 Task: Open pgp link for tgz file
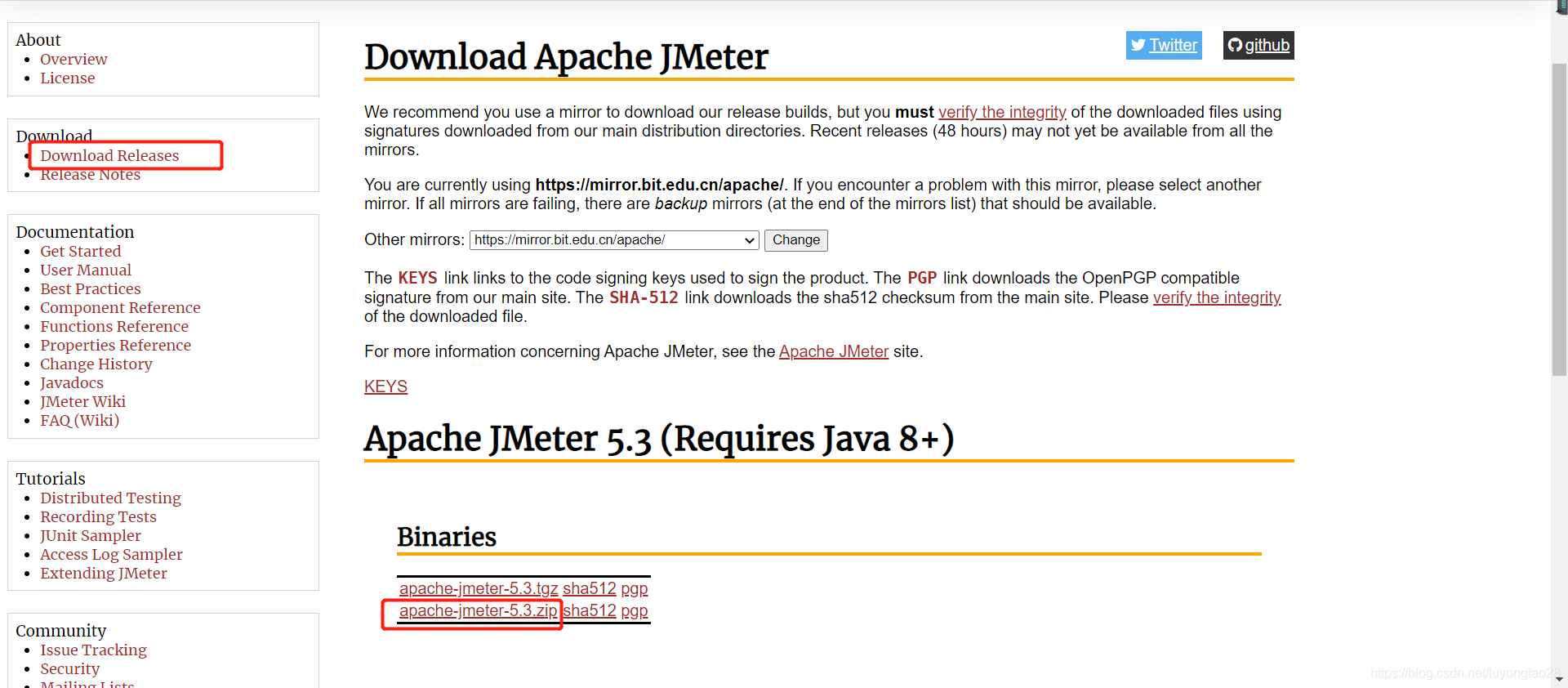pos(635,588)
